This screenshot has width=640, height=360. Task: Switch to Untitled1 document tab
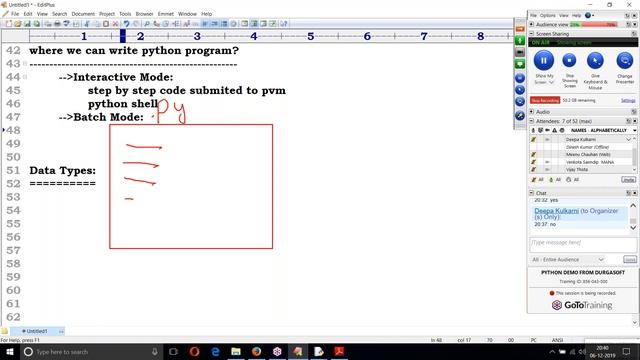pyautogui.click(x=37, y=331)
